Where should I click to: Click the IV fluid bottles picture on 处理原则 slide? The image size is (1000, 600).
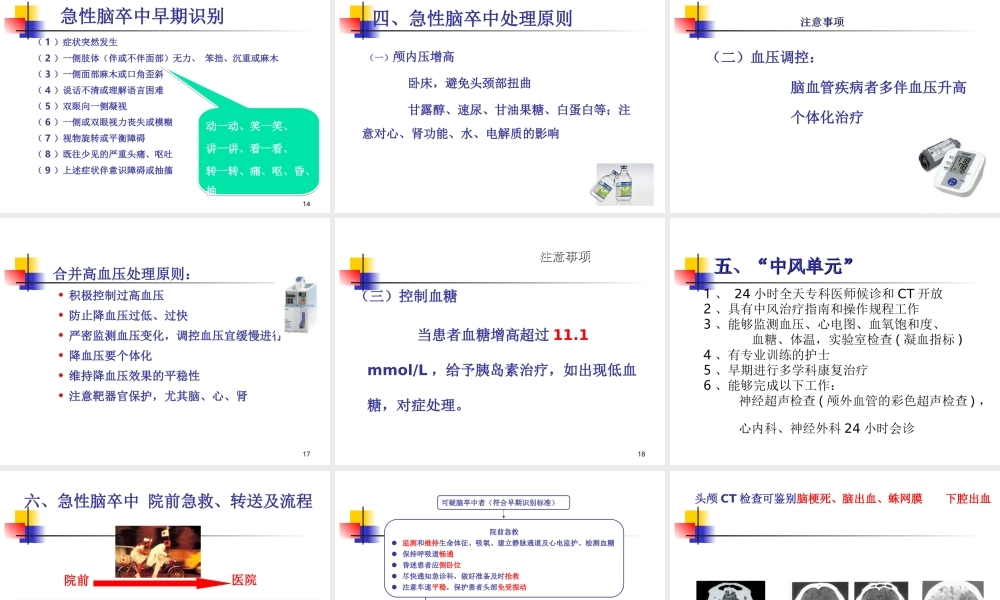tap(625, 183)
